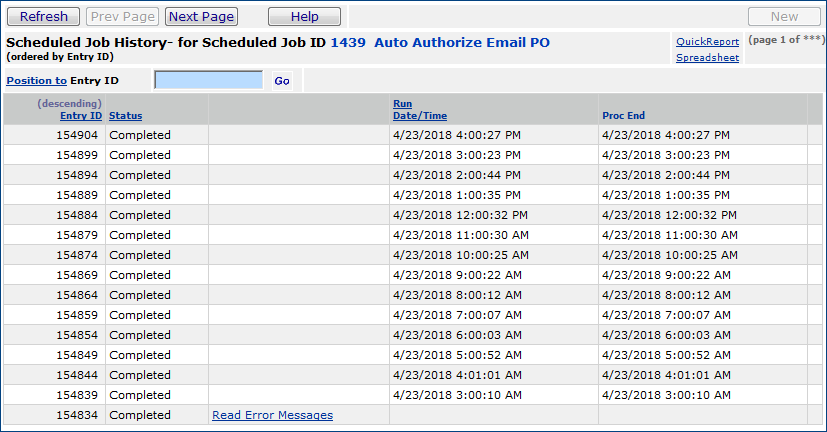Sort by the Status column header

point(125,116)
